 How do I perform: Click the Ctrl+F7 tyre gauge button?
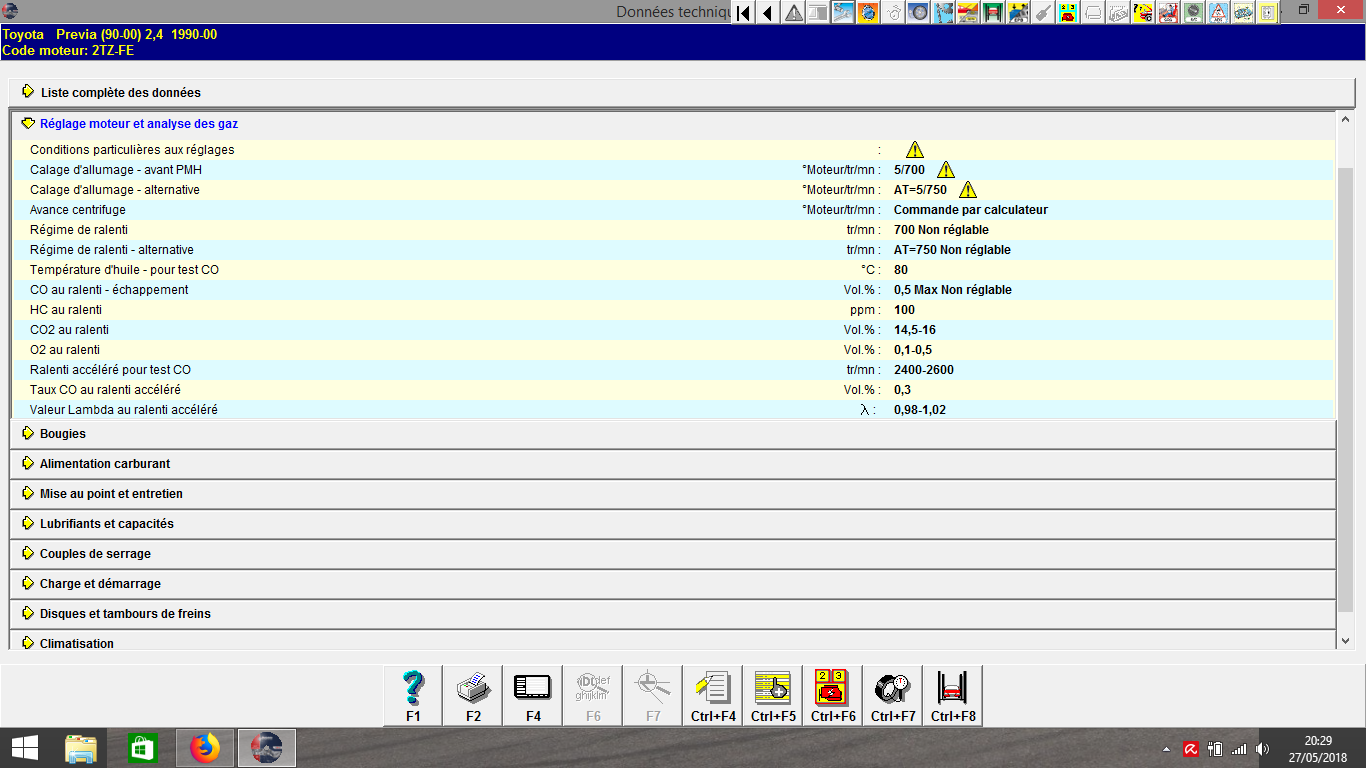(x=893, y=695)
